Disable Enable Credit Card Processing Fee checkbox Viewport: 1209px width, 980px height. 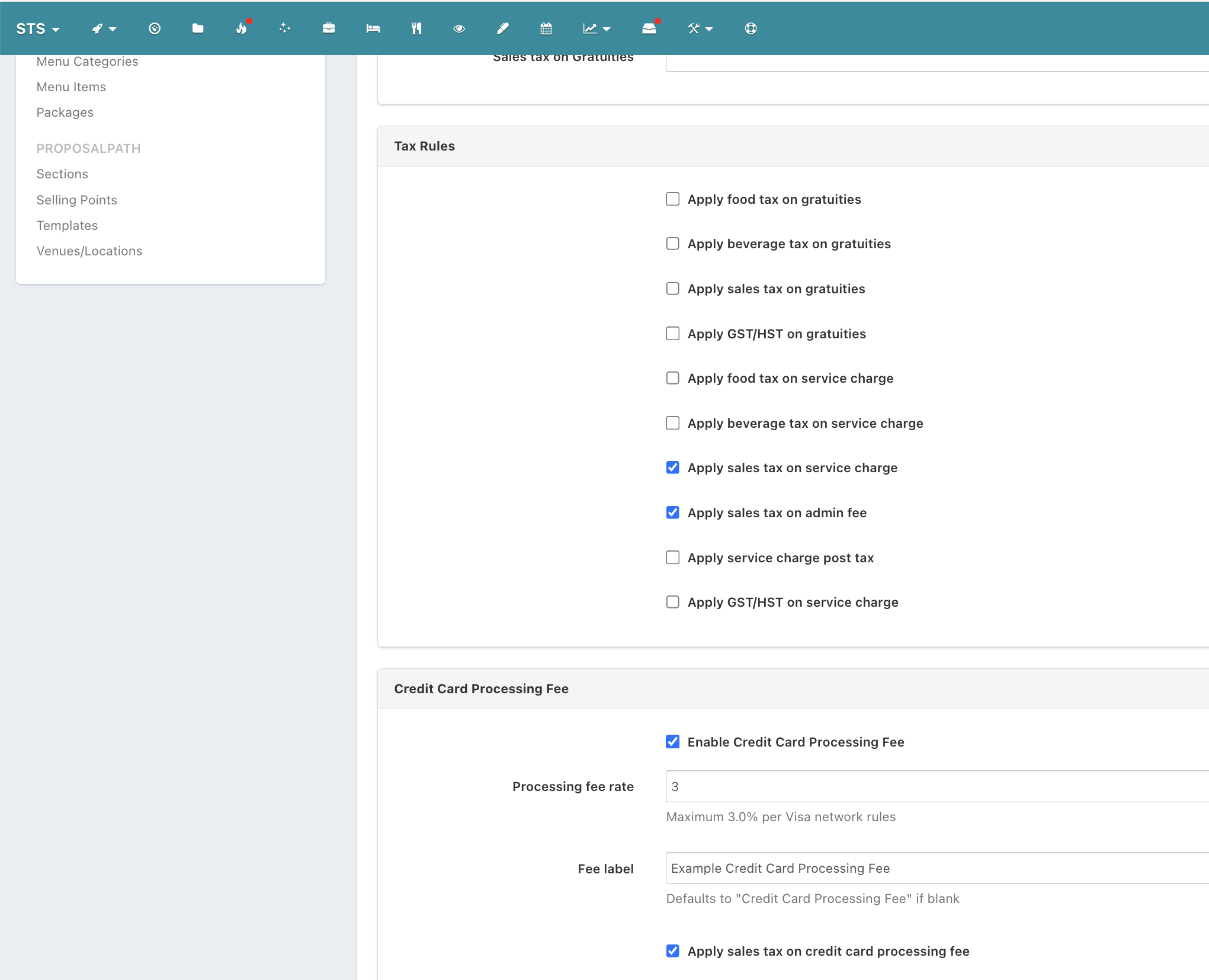click(x=672, y=742)
